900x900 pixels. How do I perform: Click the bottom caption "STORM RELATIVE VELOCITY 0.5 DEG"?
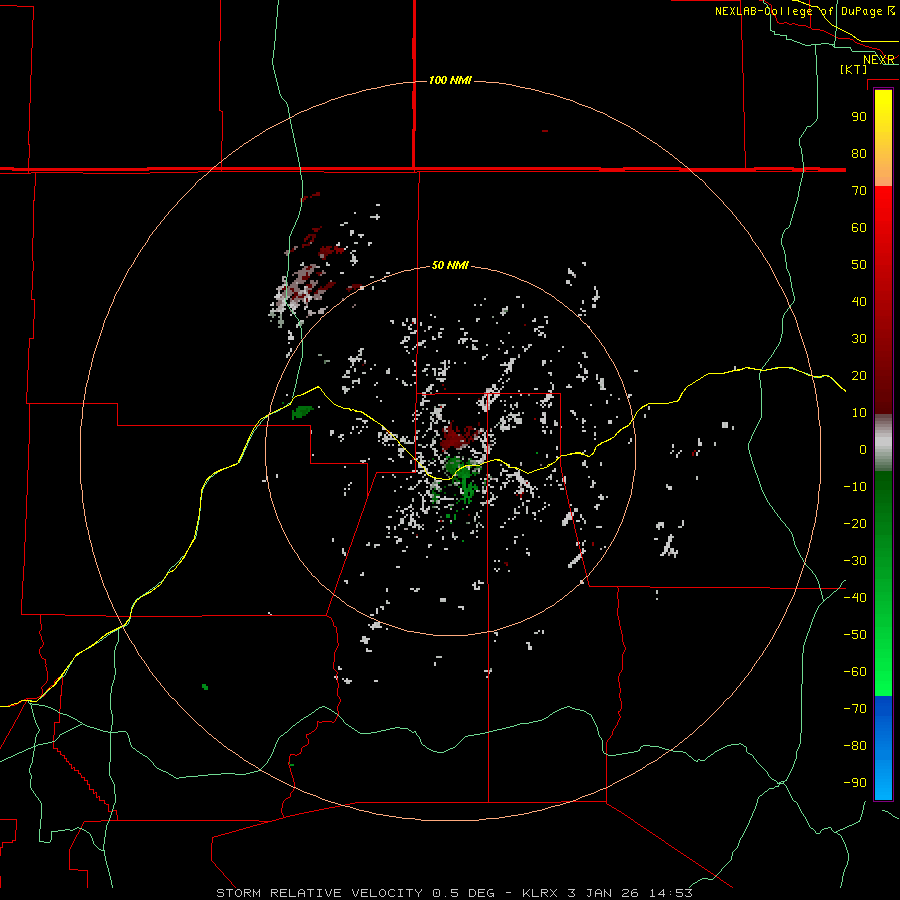355,893
